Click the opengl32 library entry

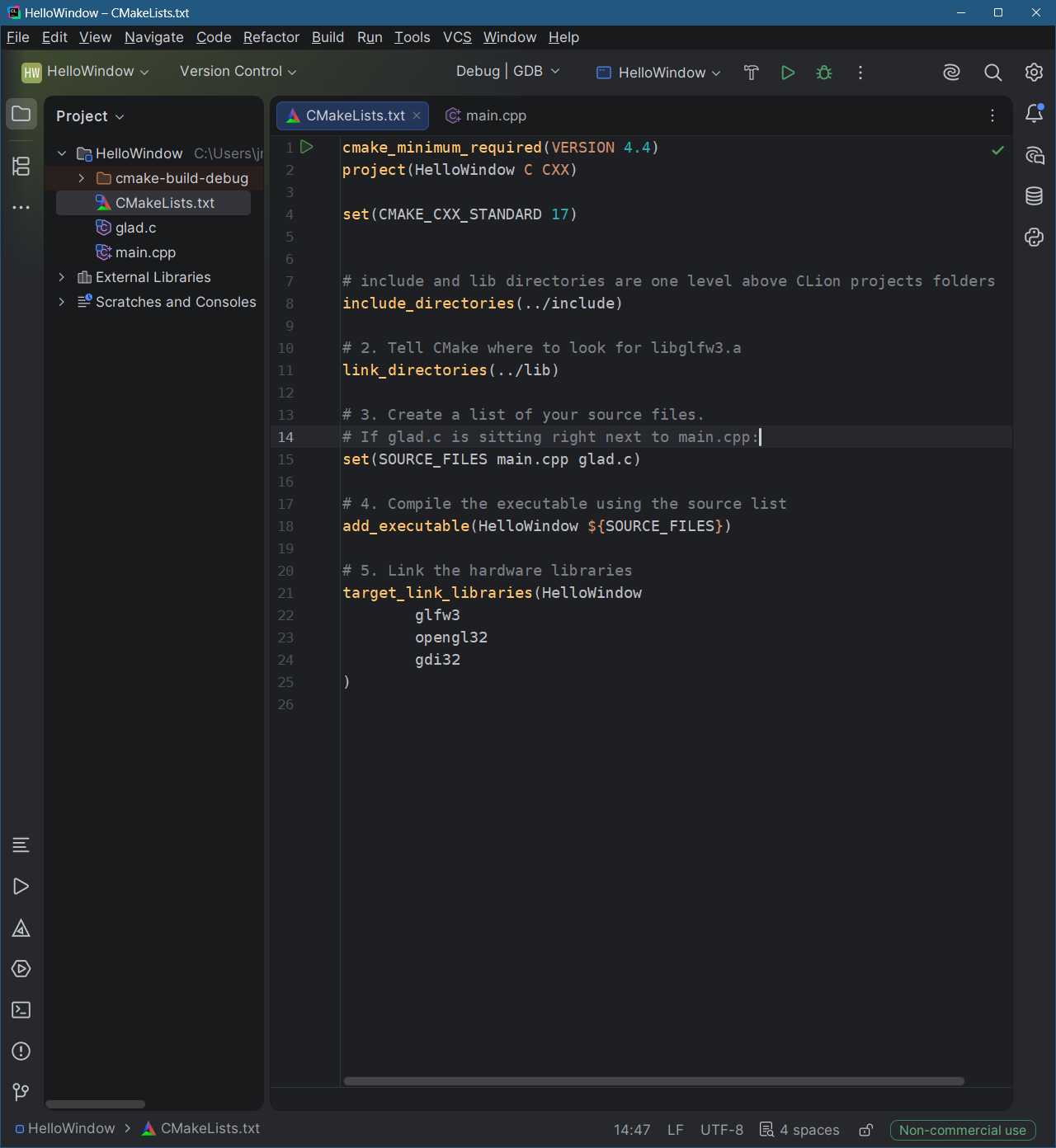[x=451, y=638]
